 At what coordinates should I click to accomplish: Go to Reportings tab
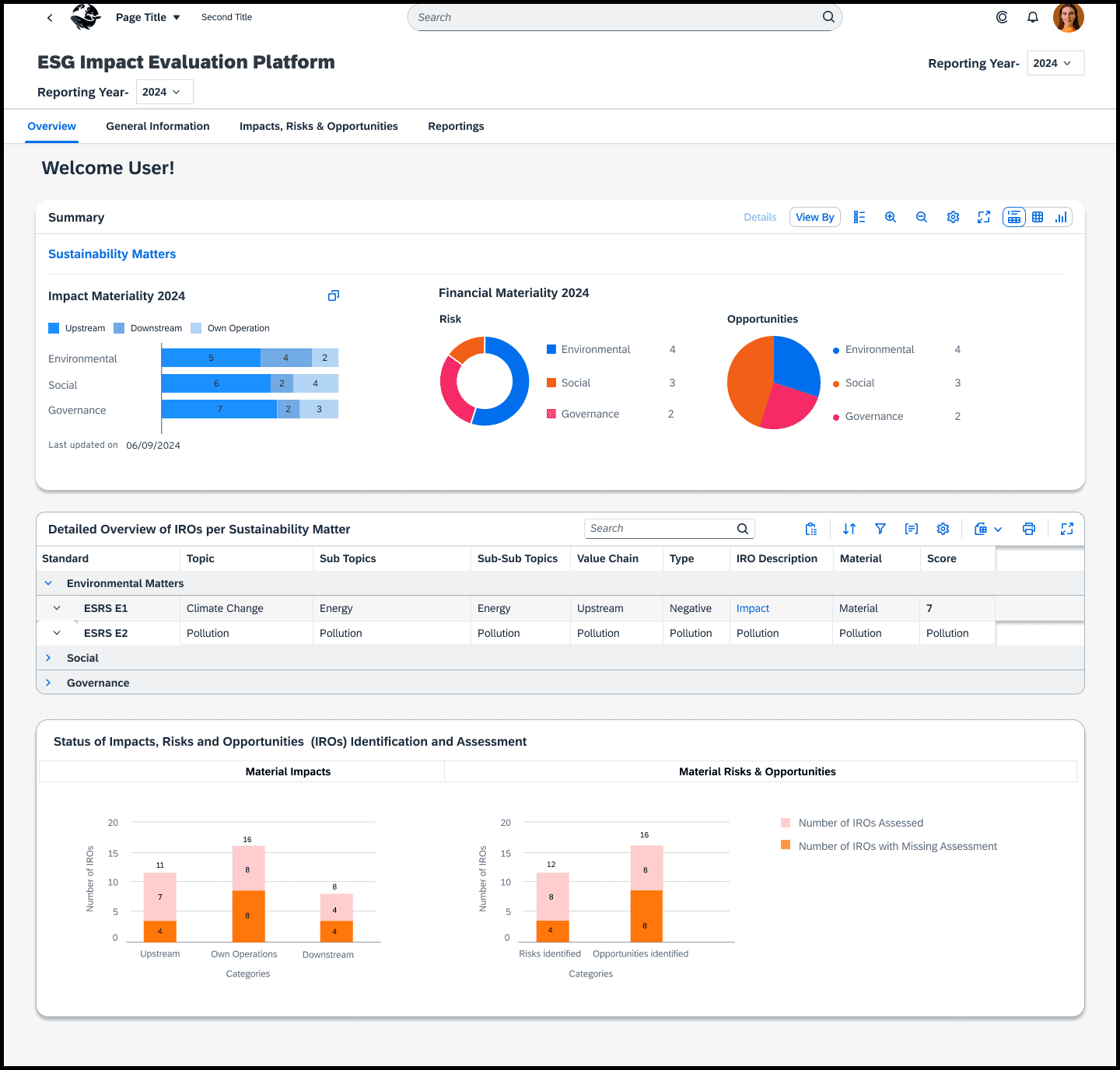click(x=456, y=126)
